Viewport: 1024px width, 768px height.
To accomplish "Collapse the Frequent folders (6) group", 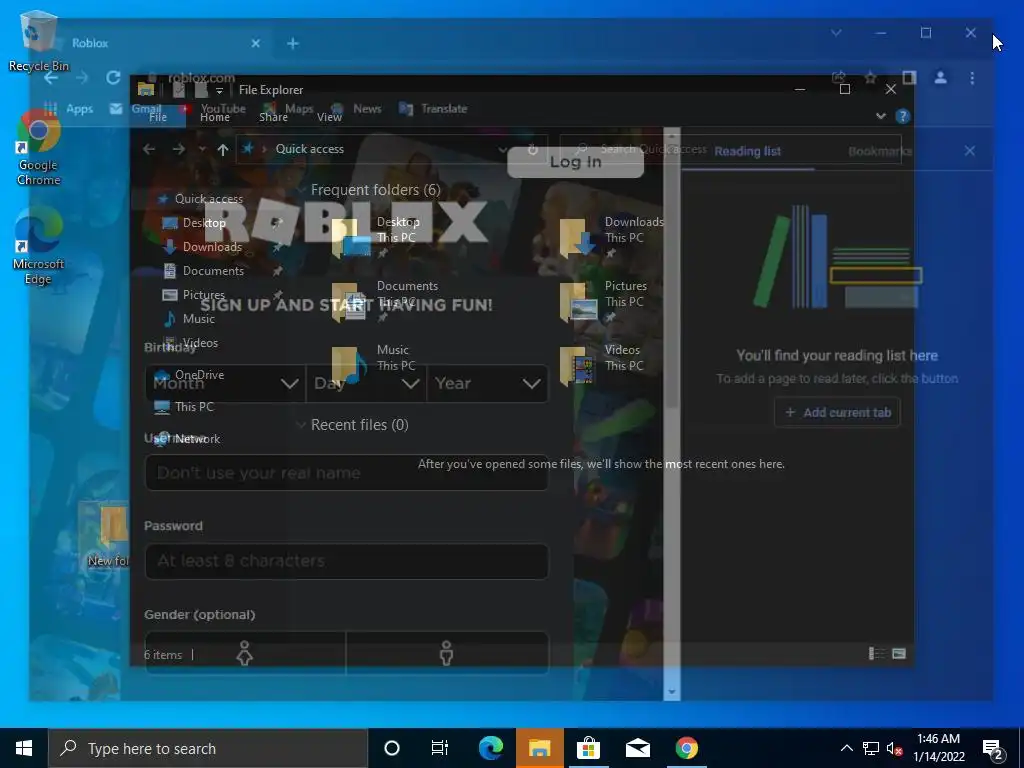I will coord(302,190).
